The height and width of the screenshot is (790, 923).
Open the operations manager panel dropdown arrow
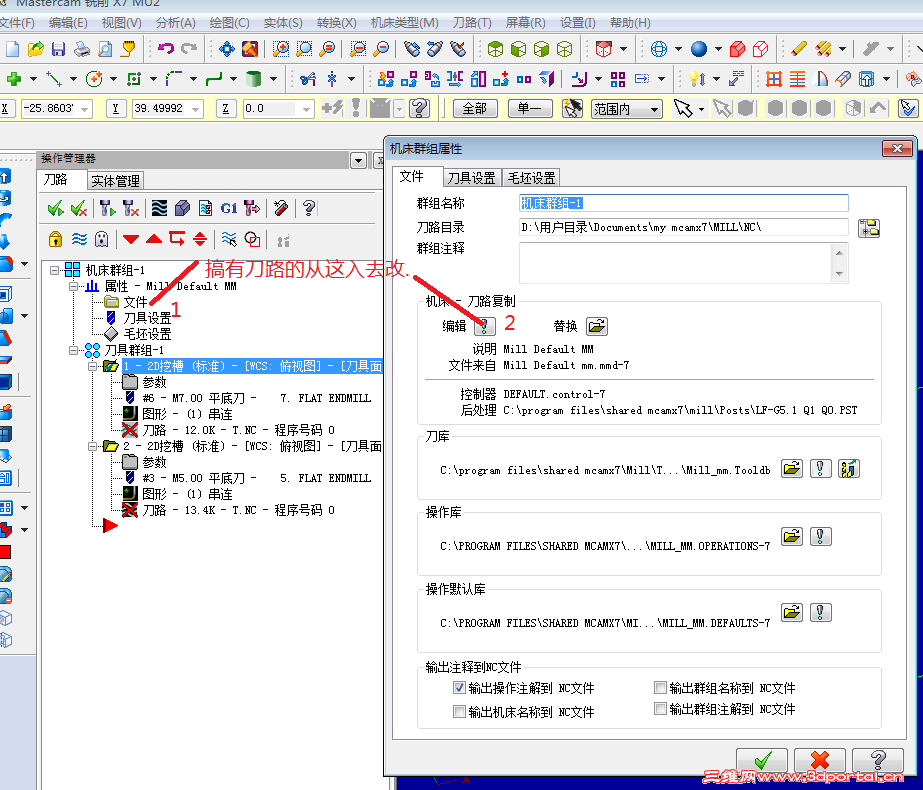[358, 160]
